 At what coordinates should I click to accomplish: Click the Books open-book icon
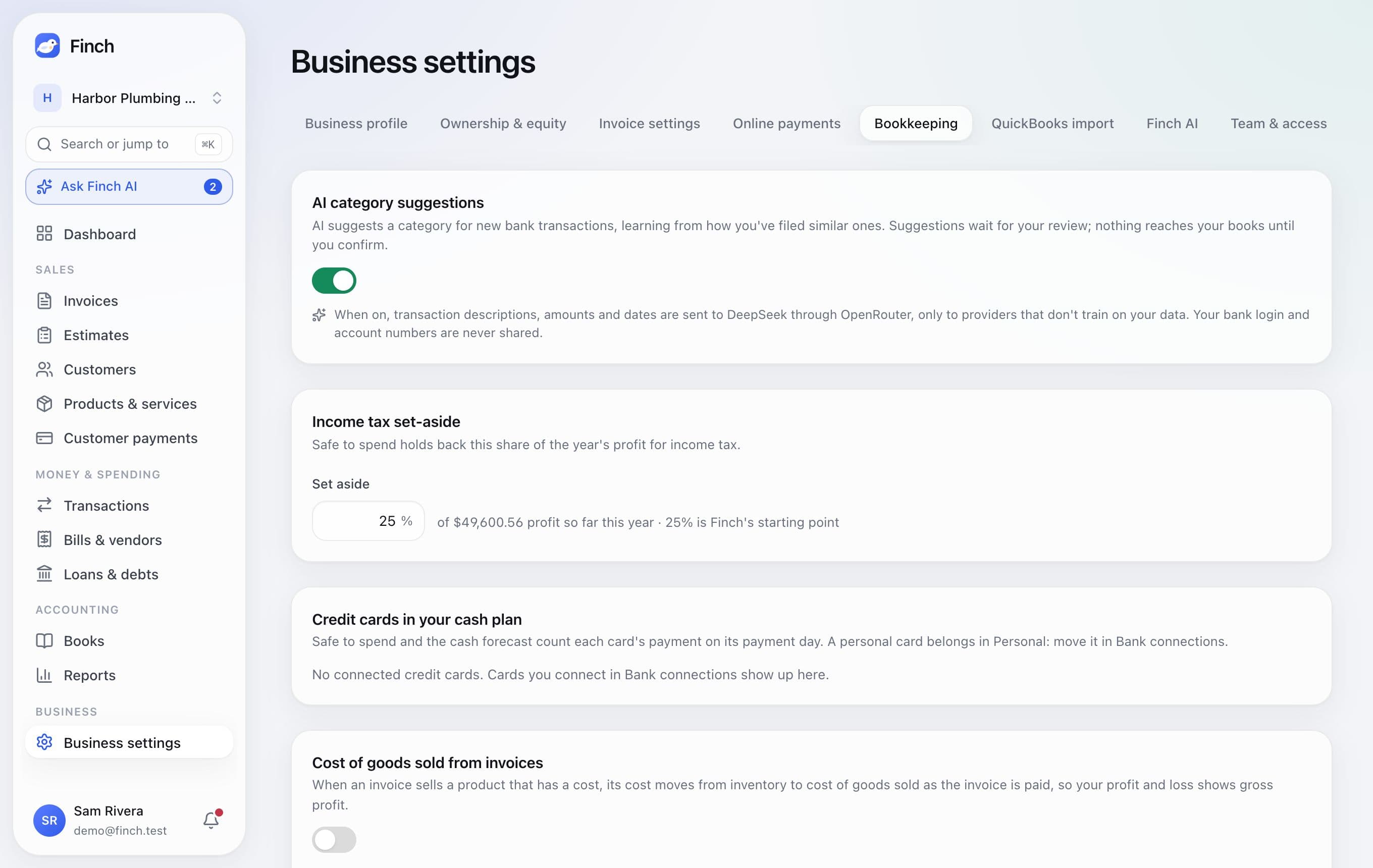(x=44, y=640)
